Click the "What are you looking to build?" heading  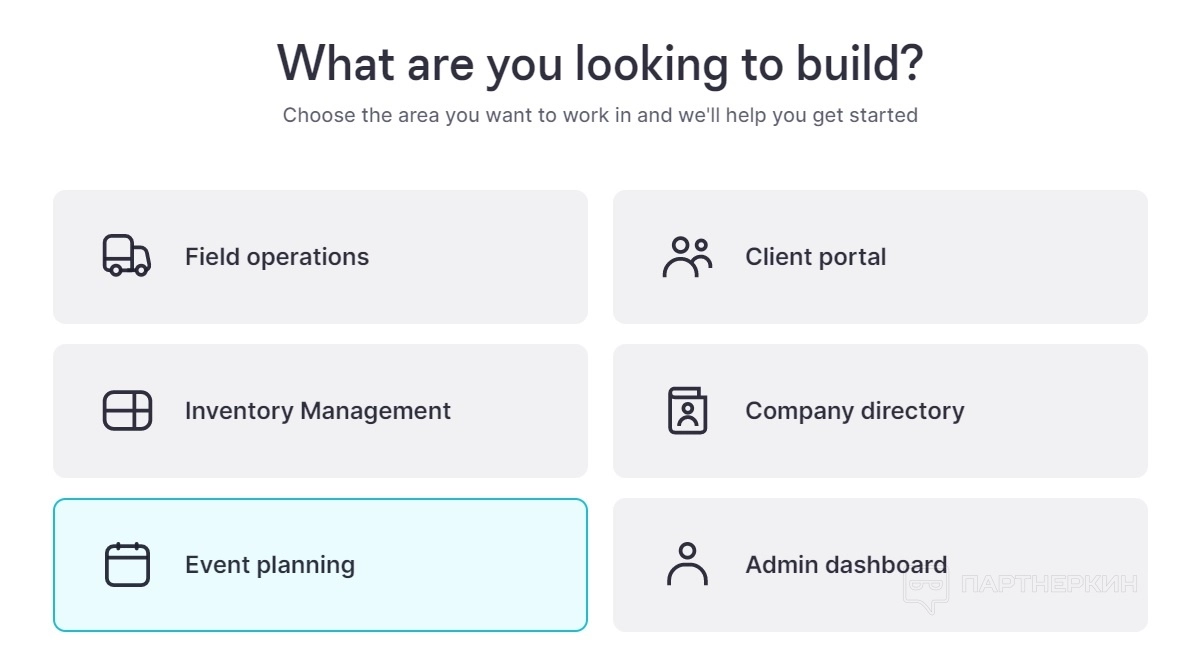pyautogui.click(x=600, y=63)
